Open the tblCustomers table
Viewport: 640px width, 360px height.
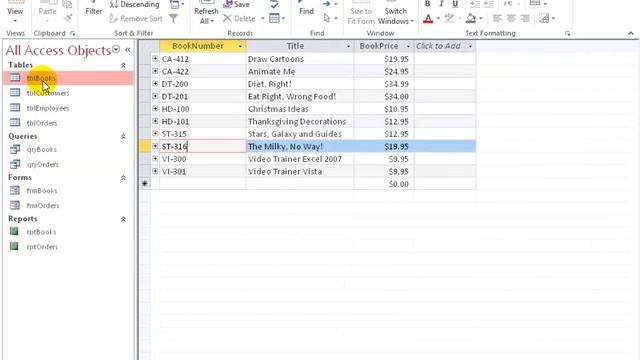(x=68, y=93)
